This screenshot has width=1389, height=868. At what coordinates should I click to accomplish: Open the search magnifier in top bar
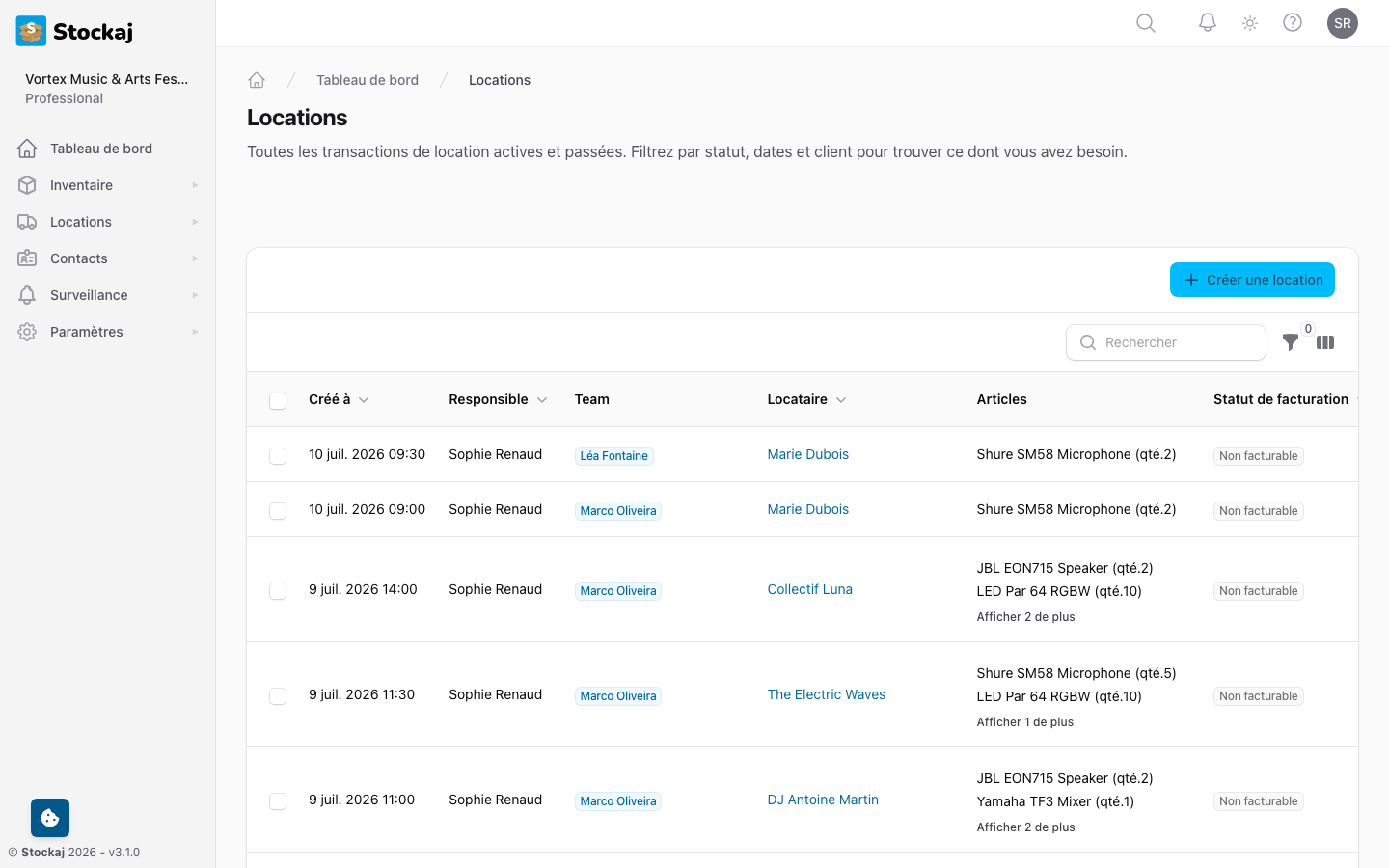click(x=1145, y=23)
